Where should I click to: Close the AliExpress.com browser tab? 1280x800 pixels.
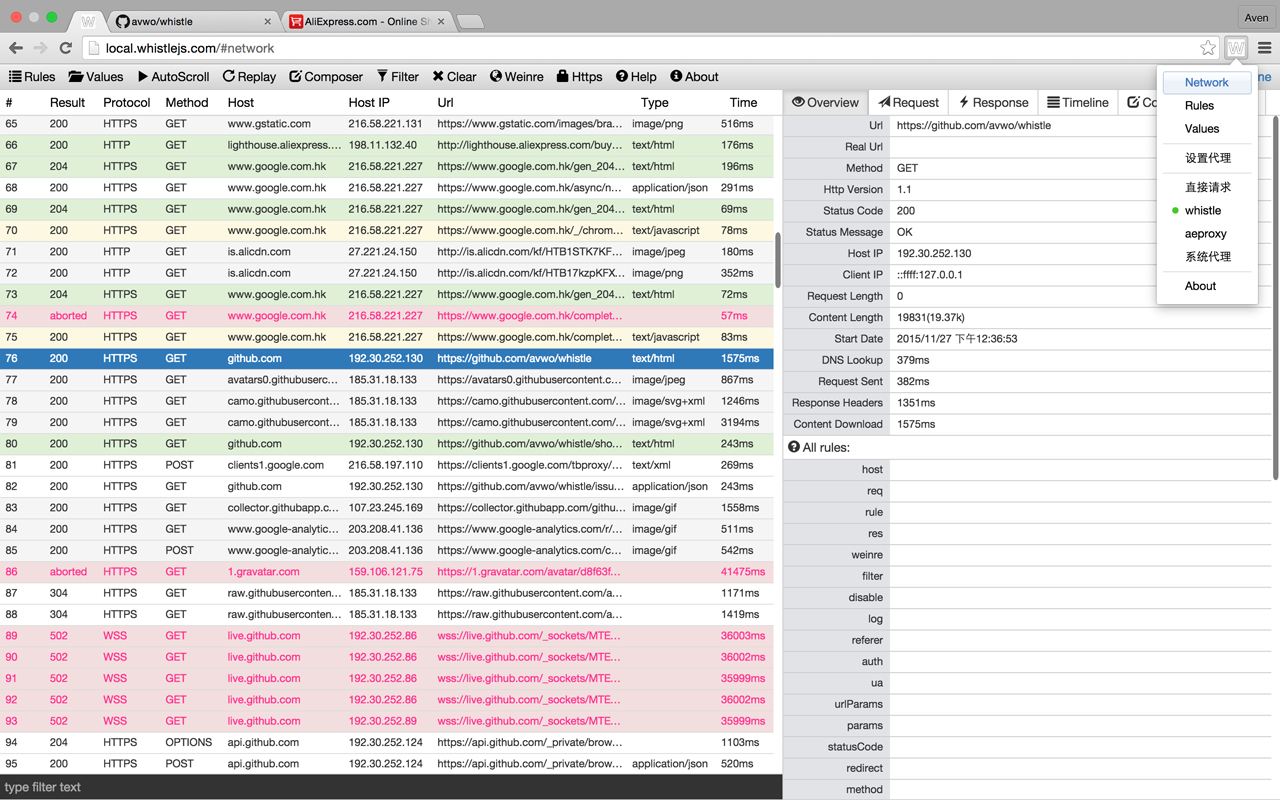[442, 21]
